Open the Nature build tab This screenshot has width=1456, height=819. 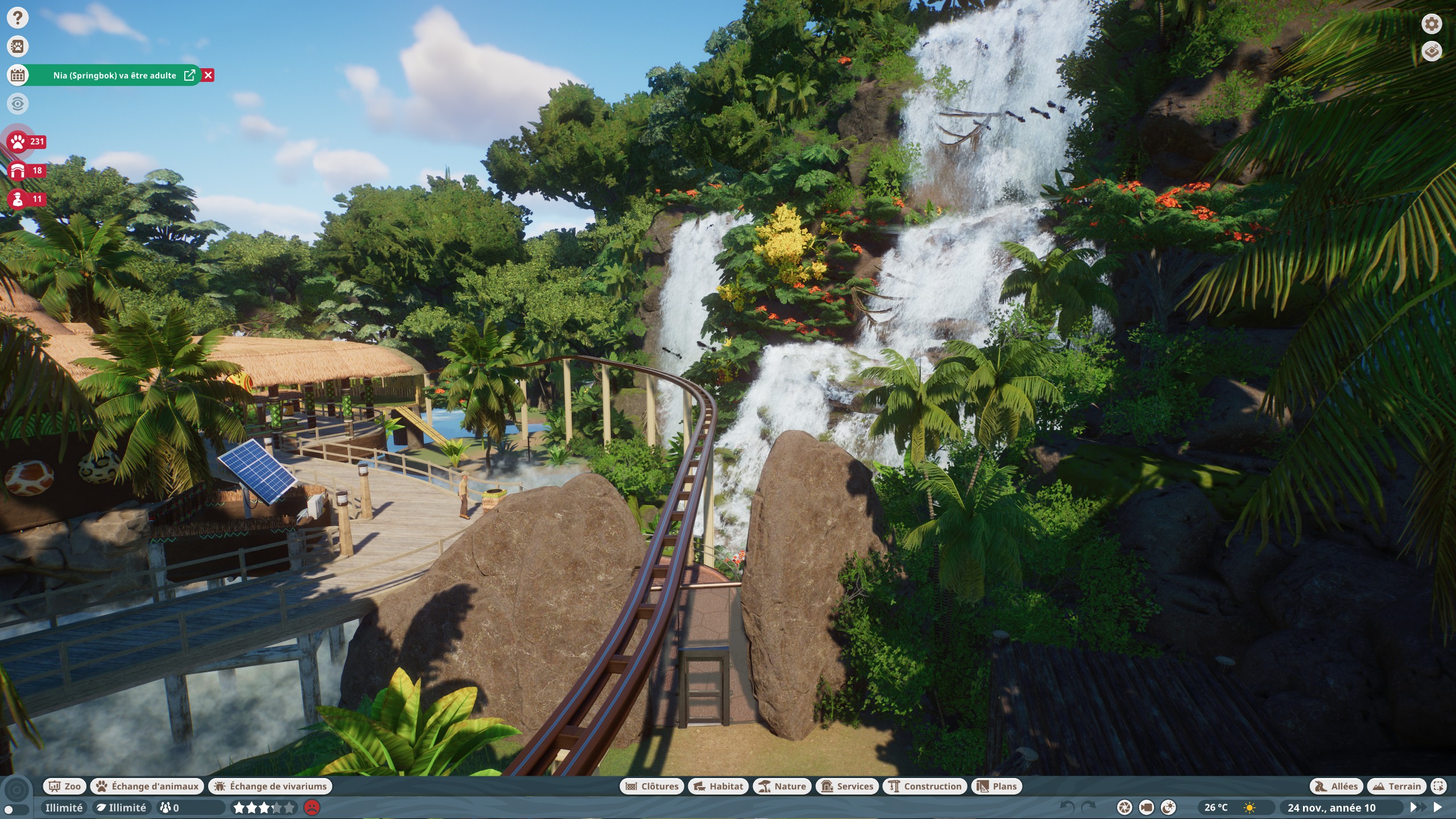click(782, 786)
